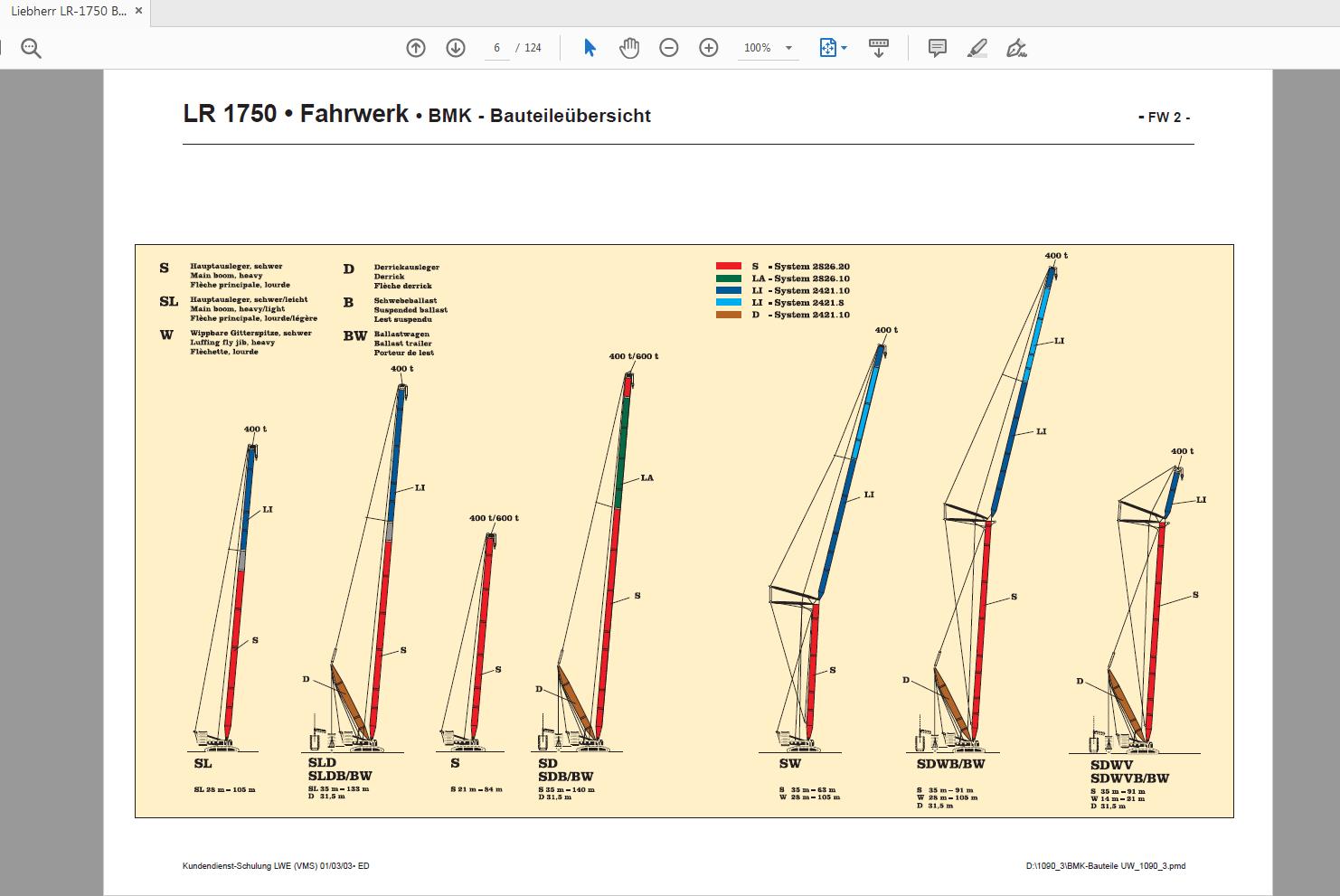Activate the arrow selection tool
1340x896 pixels.
590,48
